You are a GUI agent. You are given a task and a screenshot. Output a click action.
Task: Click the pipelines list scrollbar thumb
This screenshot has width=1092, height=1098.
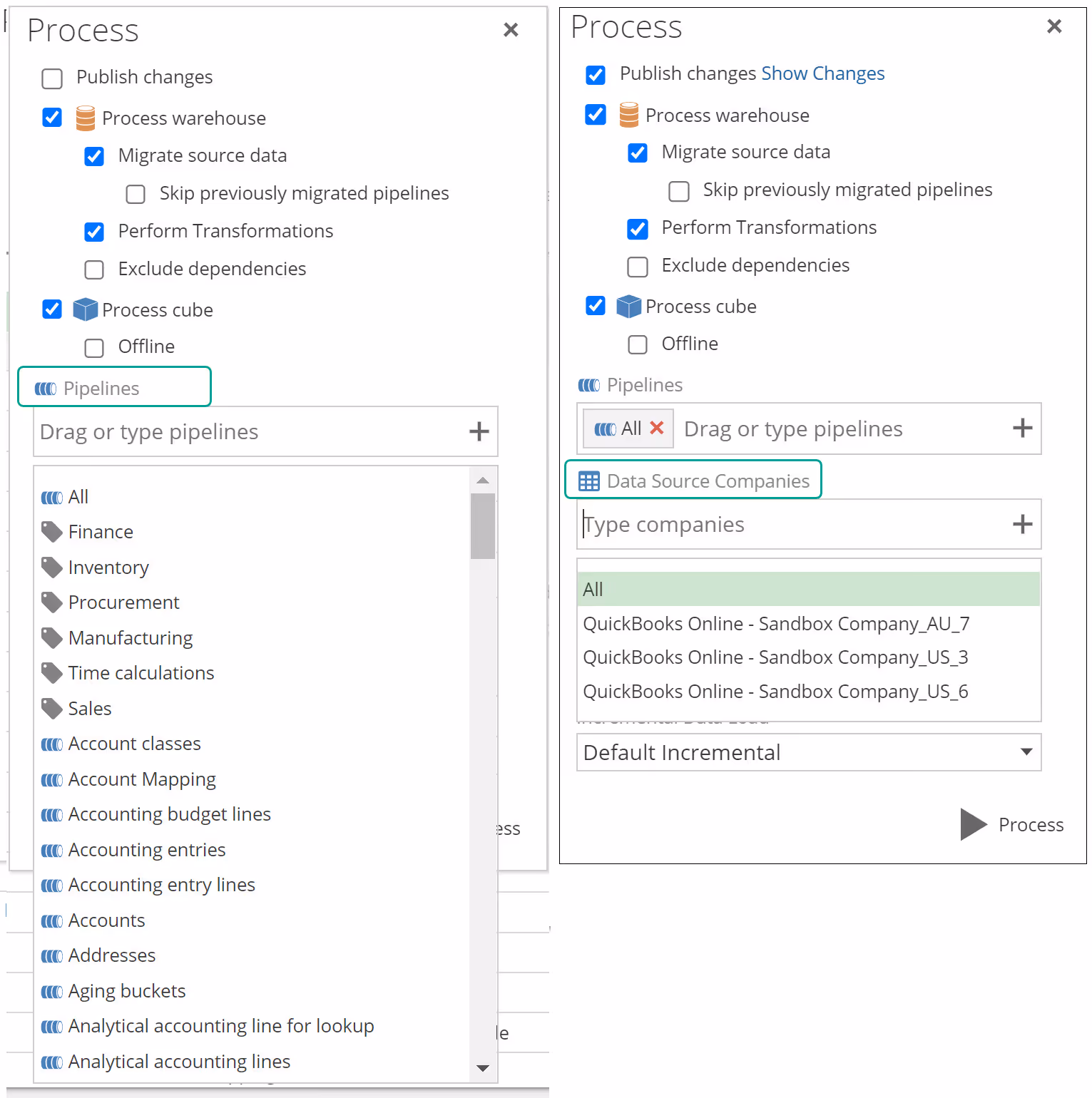483,525
